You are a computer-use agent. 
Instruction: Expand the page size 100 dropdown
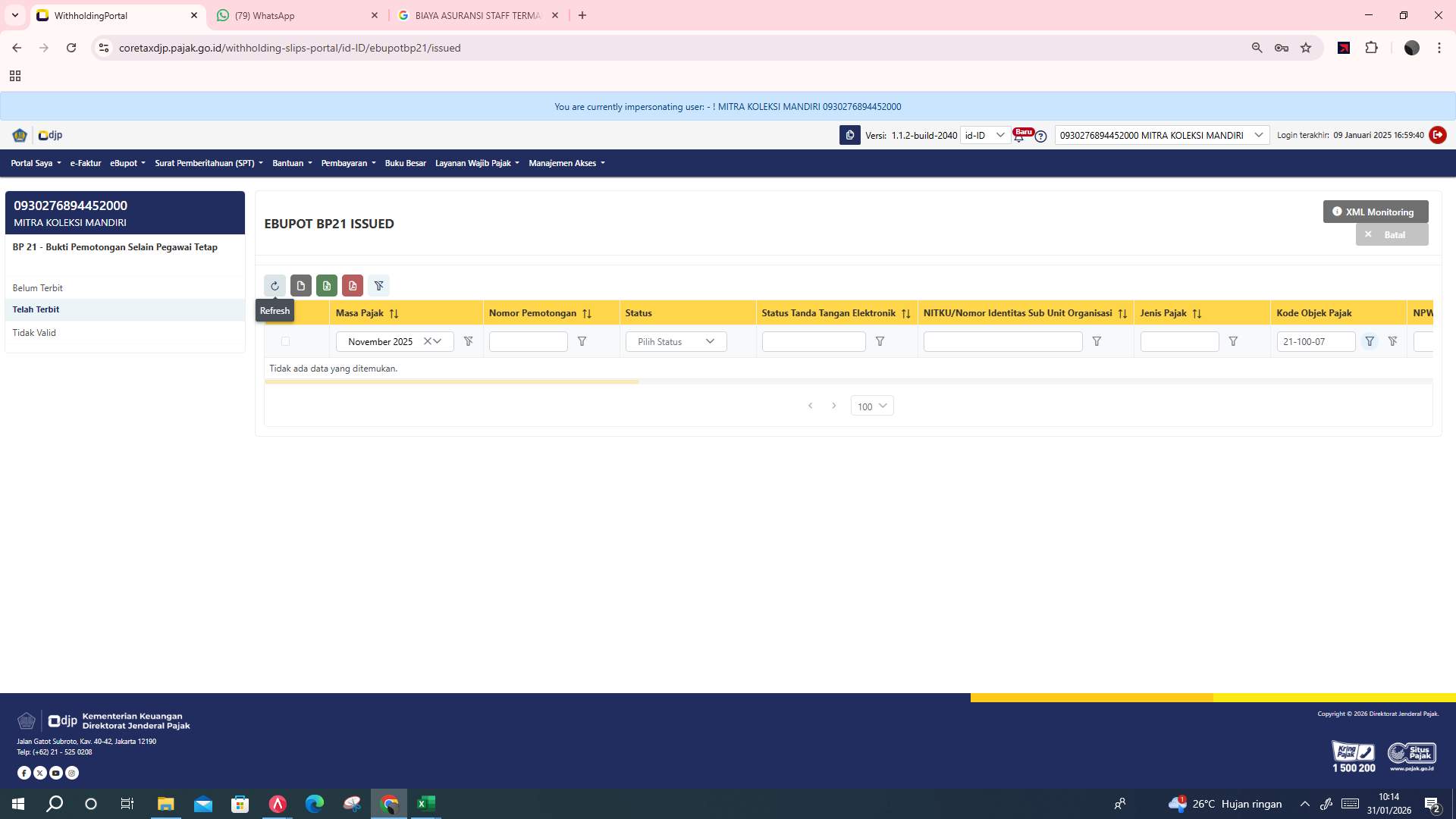tap(871, 406)
